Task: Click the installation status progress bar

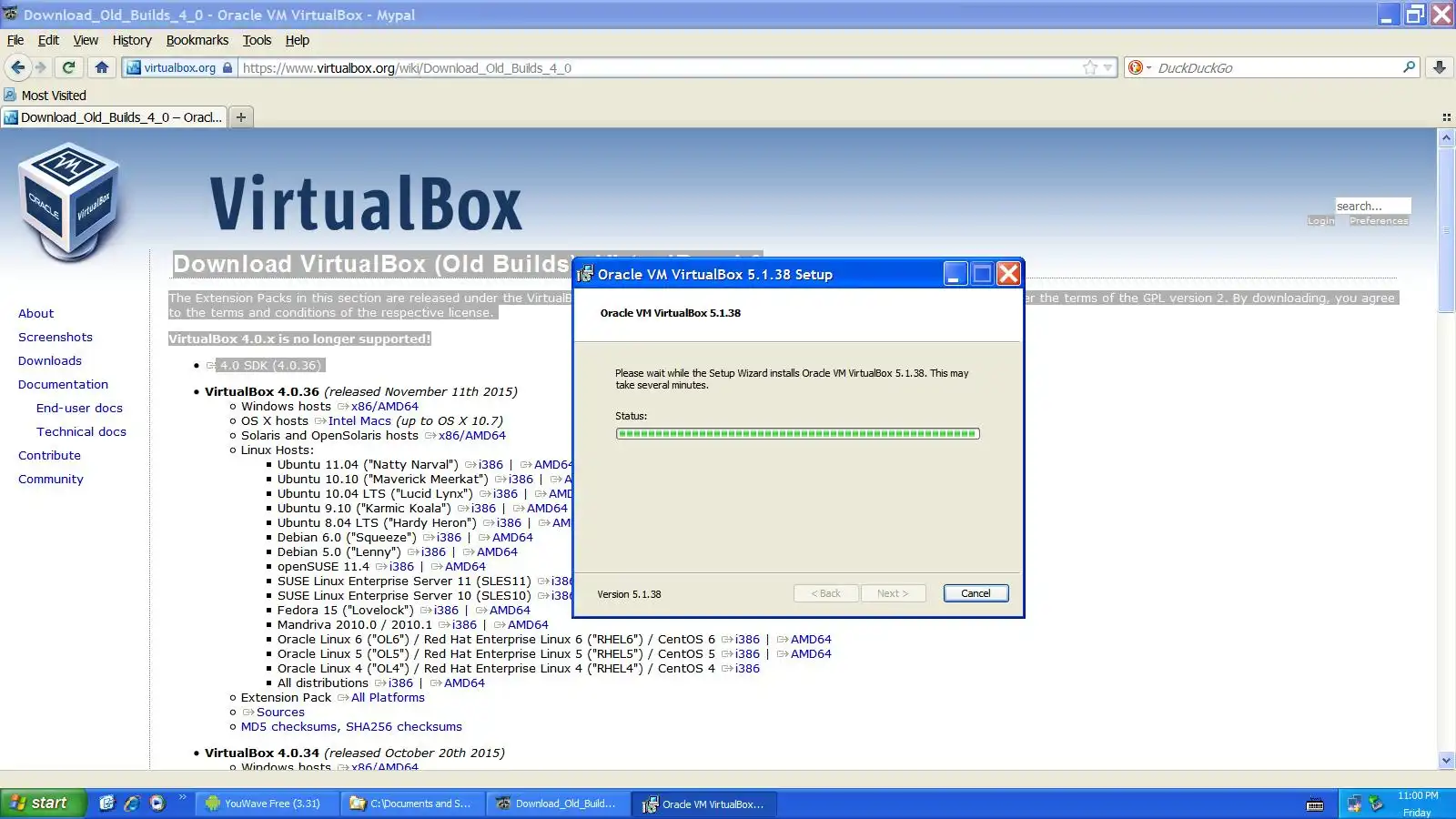Action: click(797, 434)
